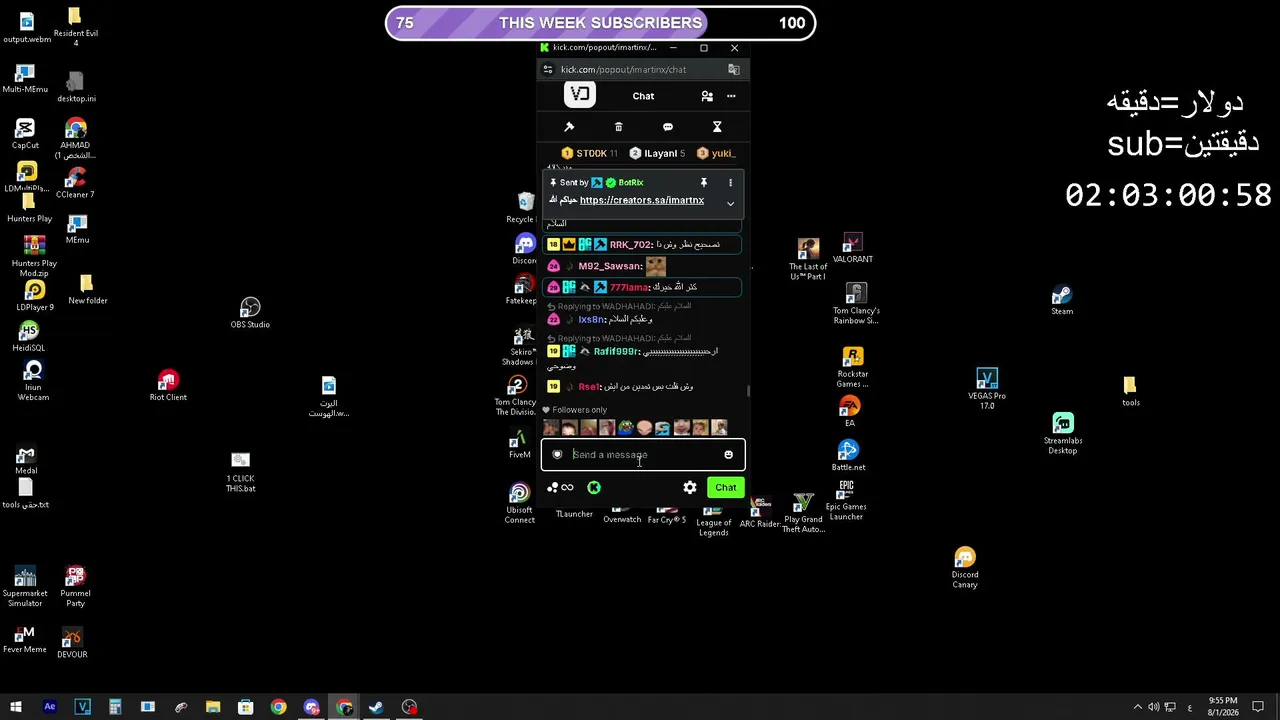This screenshot has height=720, width=1280.
Task: Click username RRK_702 in chat
Action: (x=630, y=245)
